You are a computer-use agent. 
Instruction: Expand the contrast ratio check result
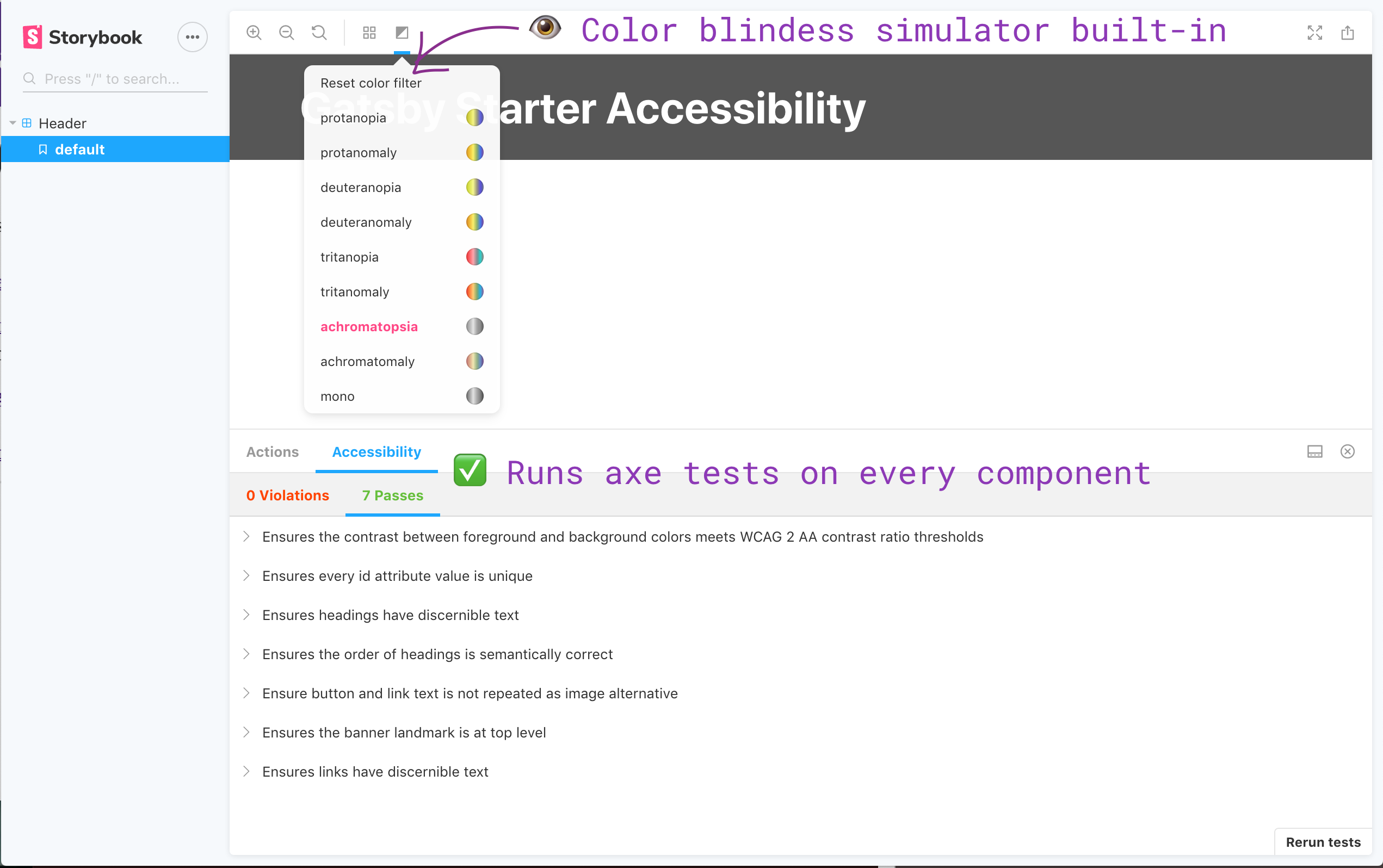tap(247, 537)
